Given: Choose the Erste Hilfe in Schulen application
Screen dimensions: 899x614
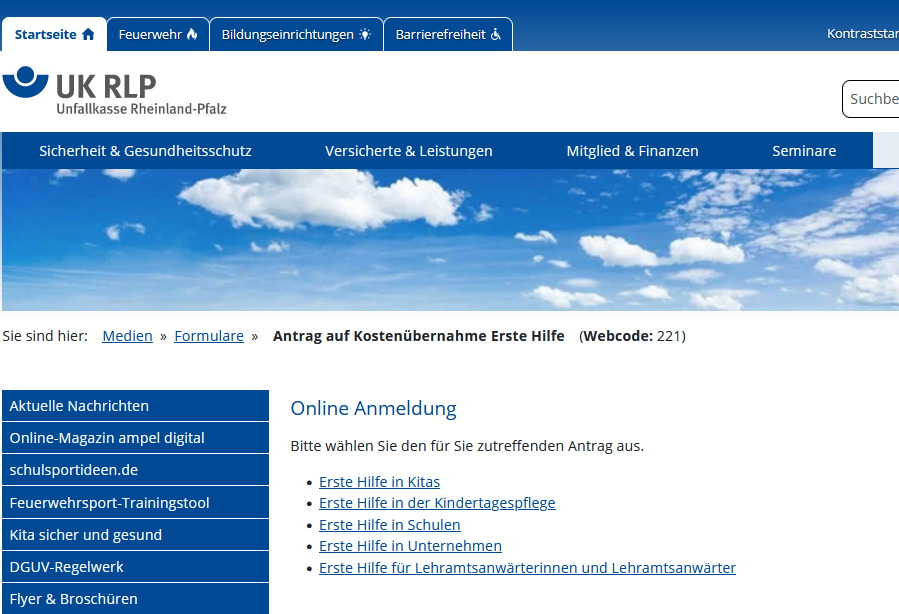Looking at the screenshot, I should [389, 525].
